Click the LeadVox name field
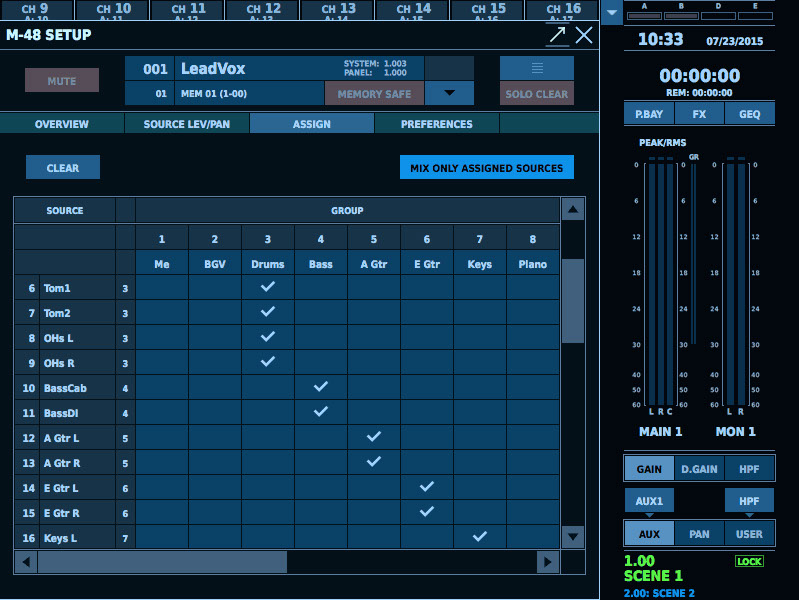The height and width of the screenshot is (600, 799). pos(299,68)
